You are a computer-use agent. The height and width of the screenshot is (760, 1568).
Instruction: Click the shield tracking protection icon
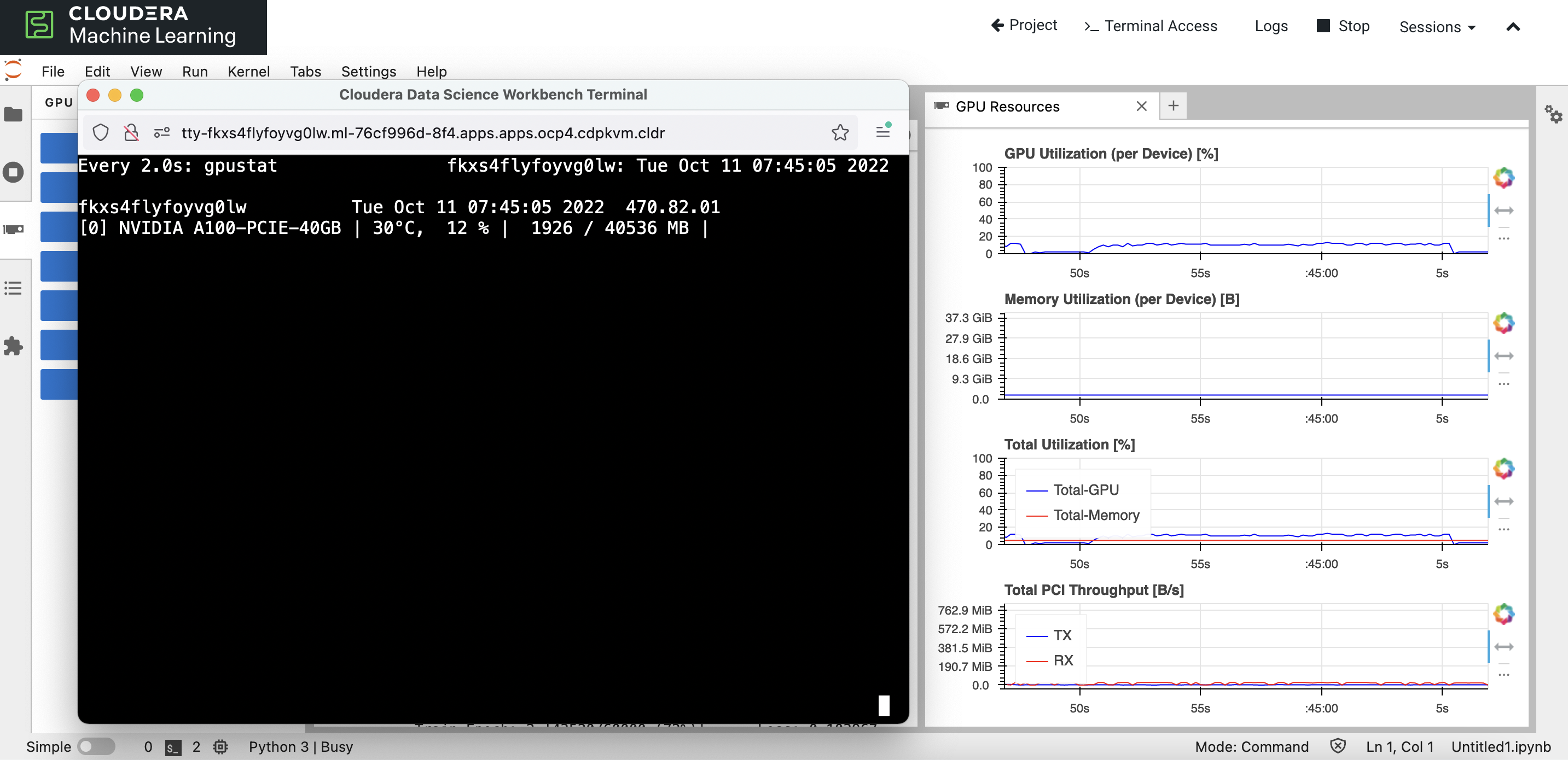(x=101, y=133)
